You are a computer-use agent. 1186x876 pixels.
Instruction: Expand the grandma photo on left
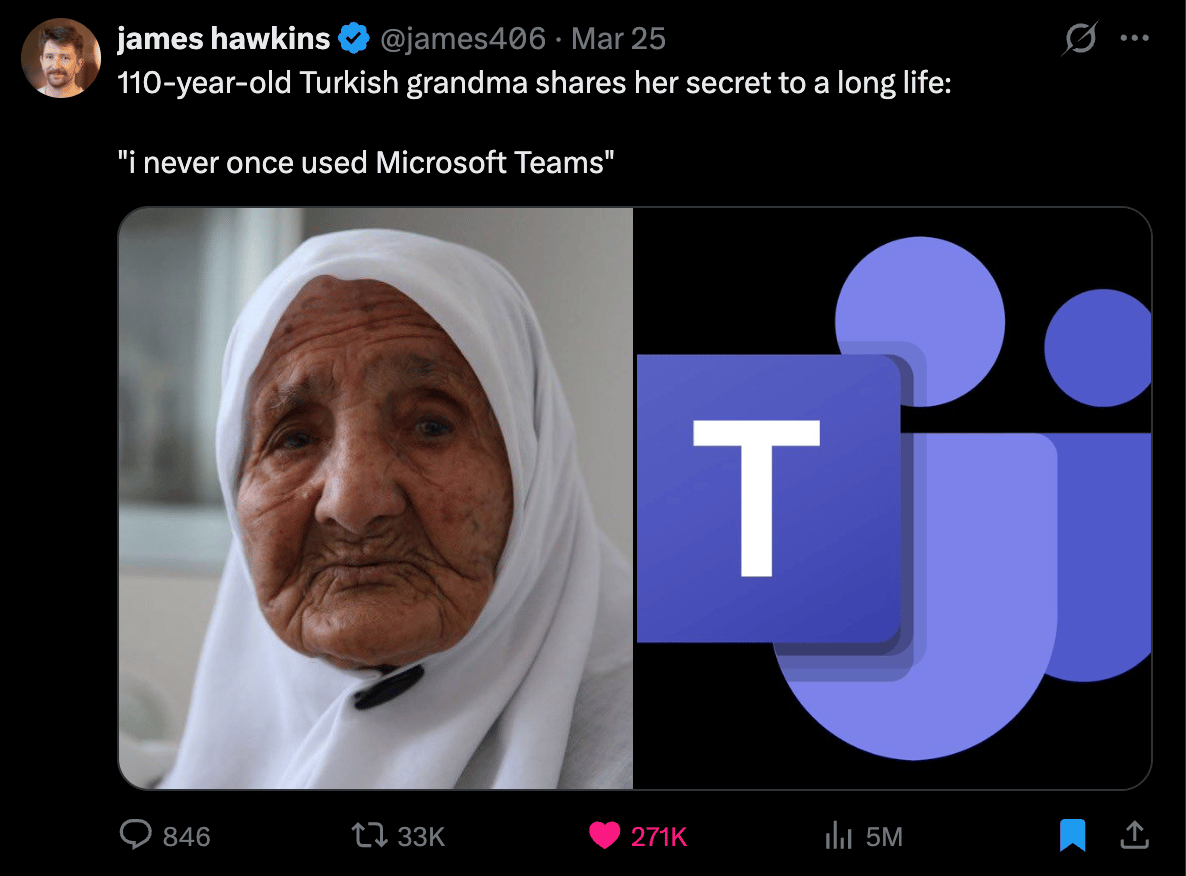pyautogui.click(x=376, y=498)
